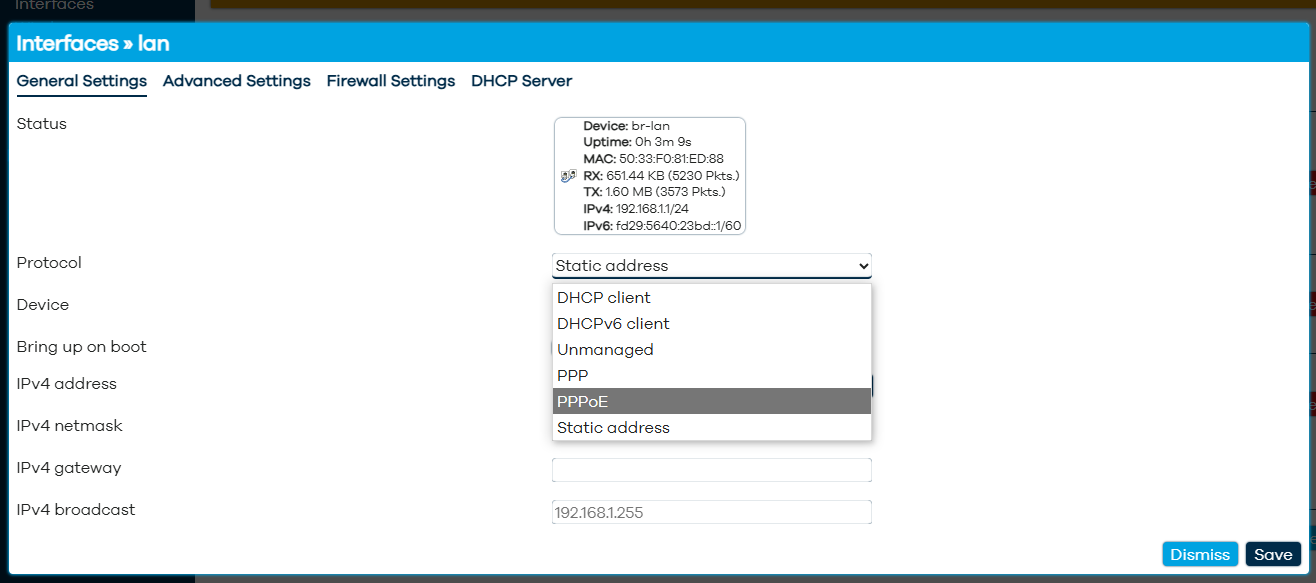Screen dimensions: 1316x583
Task: Select the PPP protocol option
Action: pyautogui.click(x=712, y=376)
